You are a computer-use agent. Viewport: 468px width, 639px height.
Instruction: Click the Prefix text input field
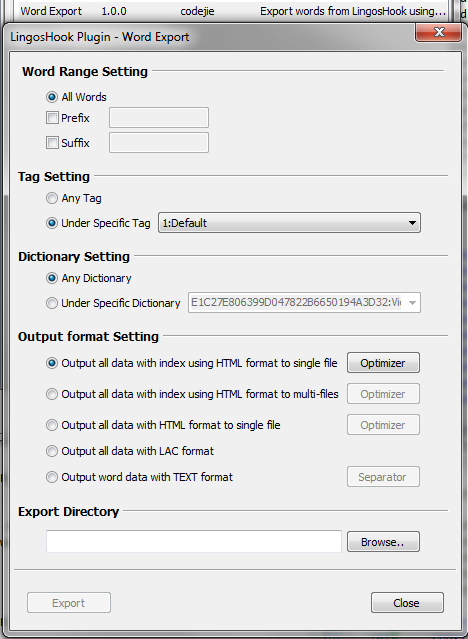pos(159,118)
